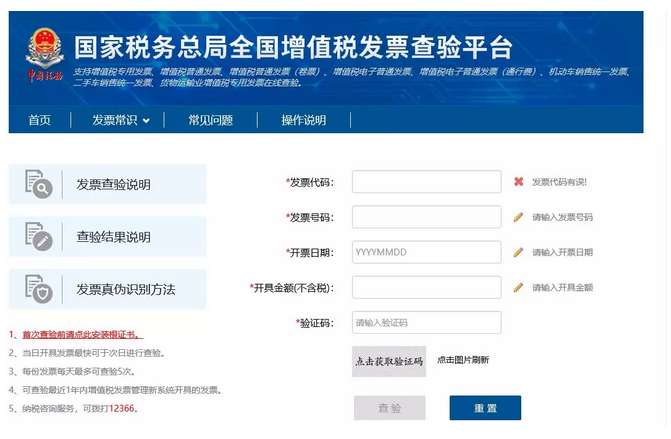Click the 发票代码有误! error message

click(559, 182)
